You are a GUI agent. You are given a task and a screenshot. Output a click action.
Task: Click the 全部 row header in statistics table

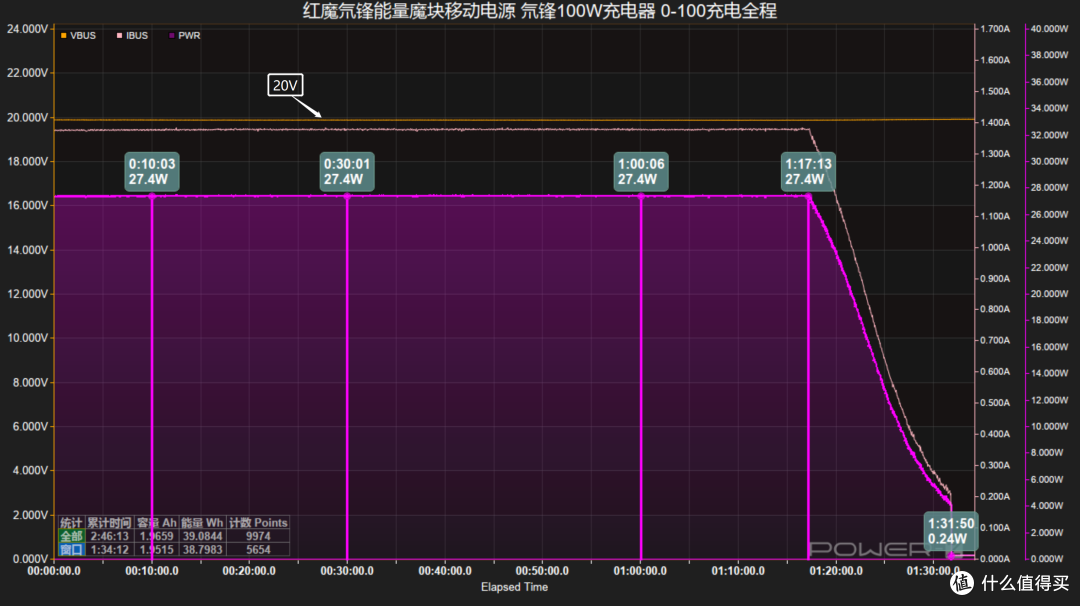coord(71,536)
